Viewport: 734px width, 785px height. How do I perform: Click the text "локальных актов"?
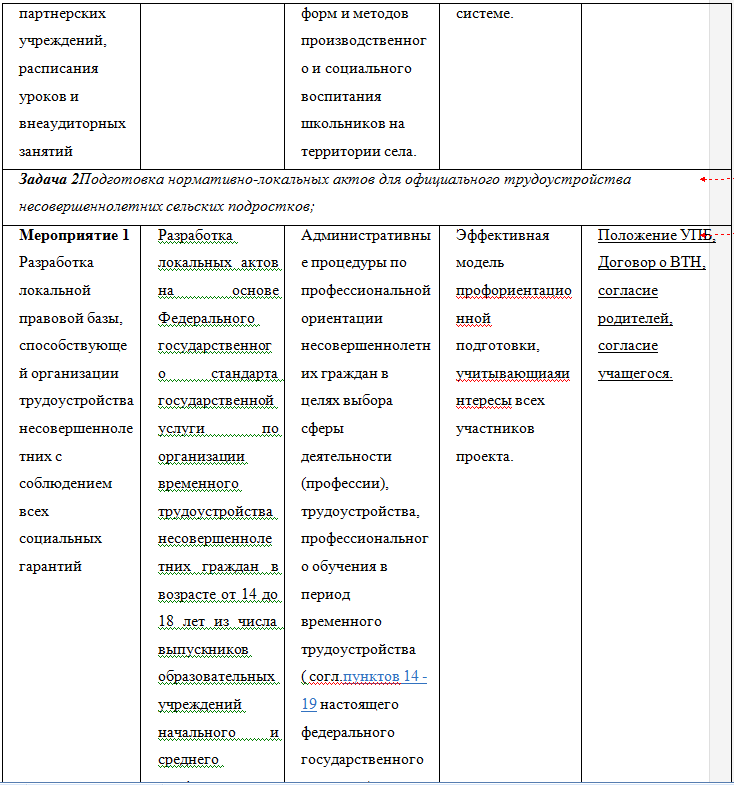point(218,262)
